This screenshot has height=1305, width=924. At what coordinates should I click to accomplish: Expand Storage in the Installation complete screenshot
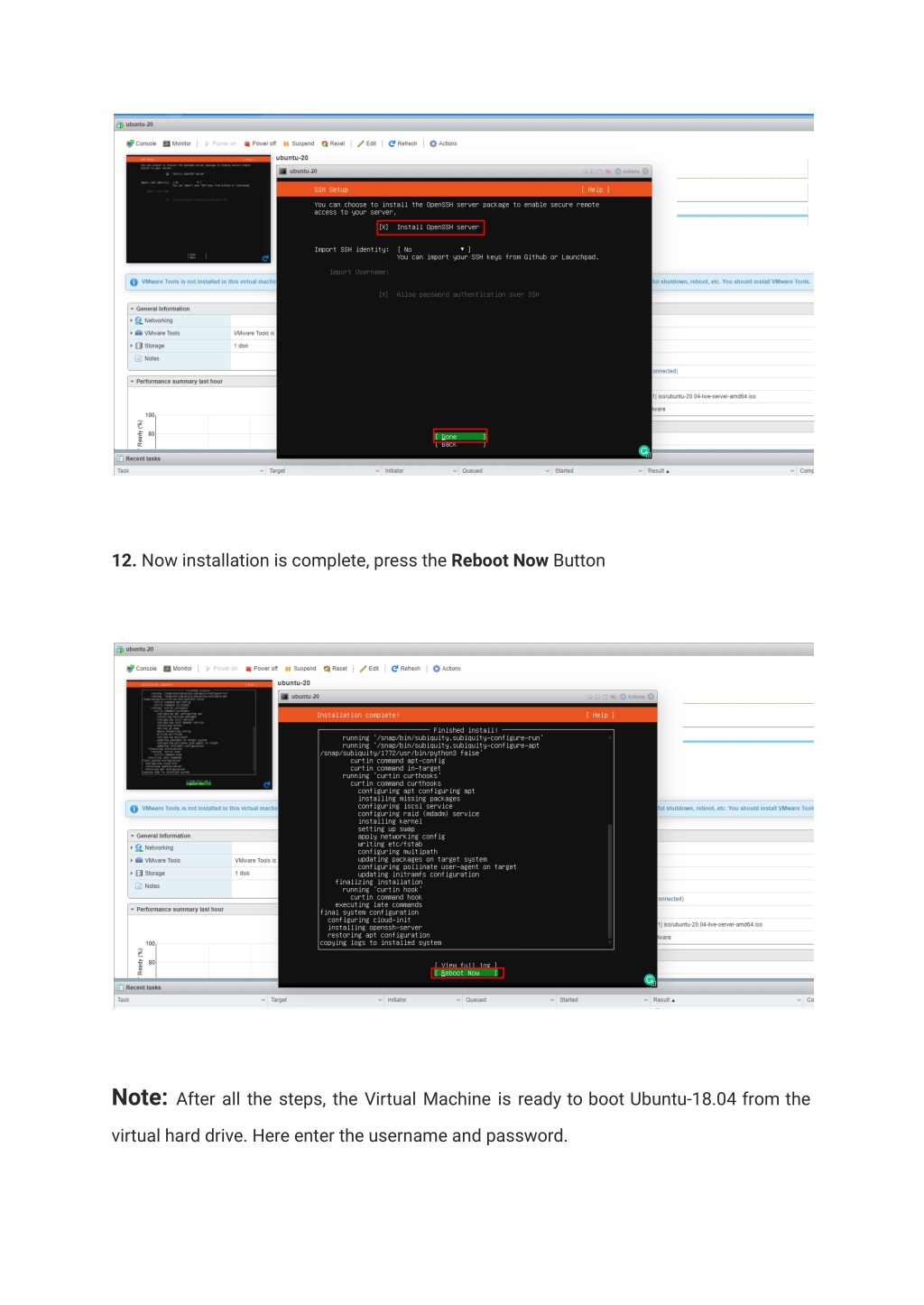point(132,873)
